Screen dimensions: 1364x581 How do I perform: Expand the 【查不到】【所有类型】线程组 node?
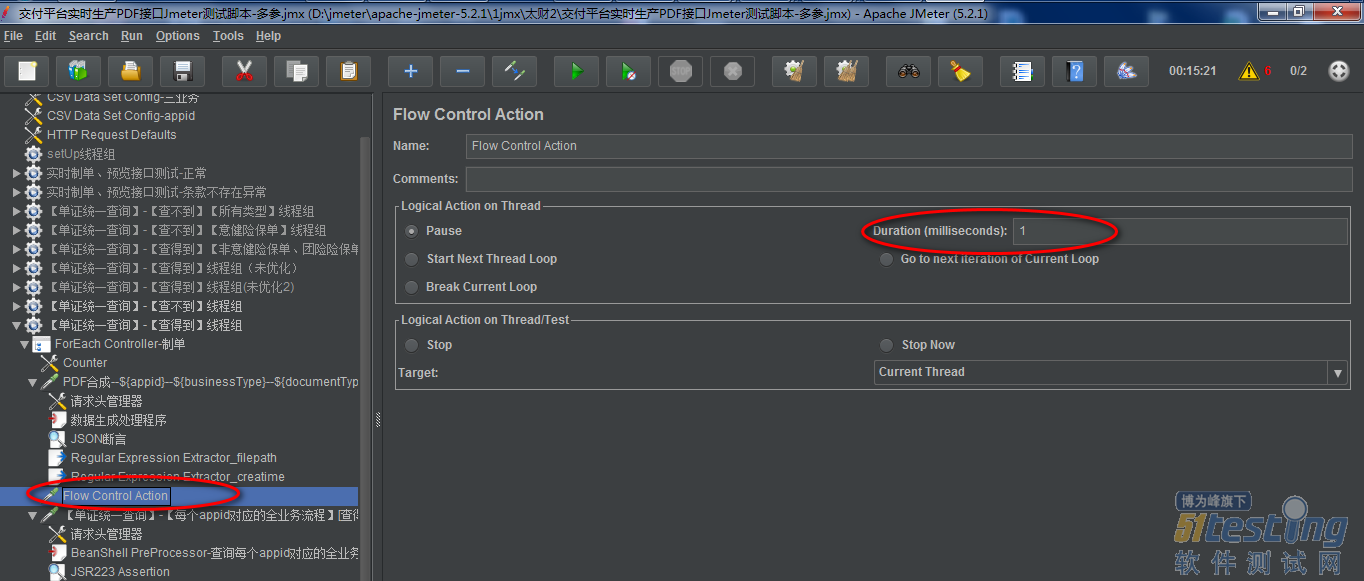tap(16, 211)
